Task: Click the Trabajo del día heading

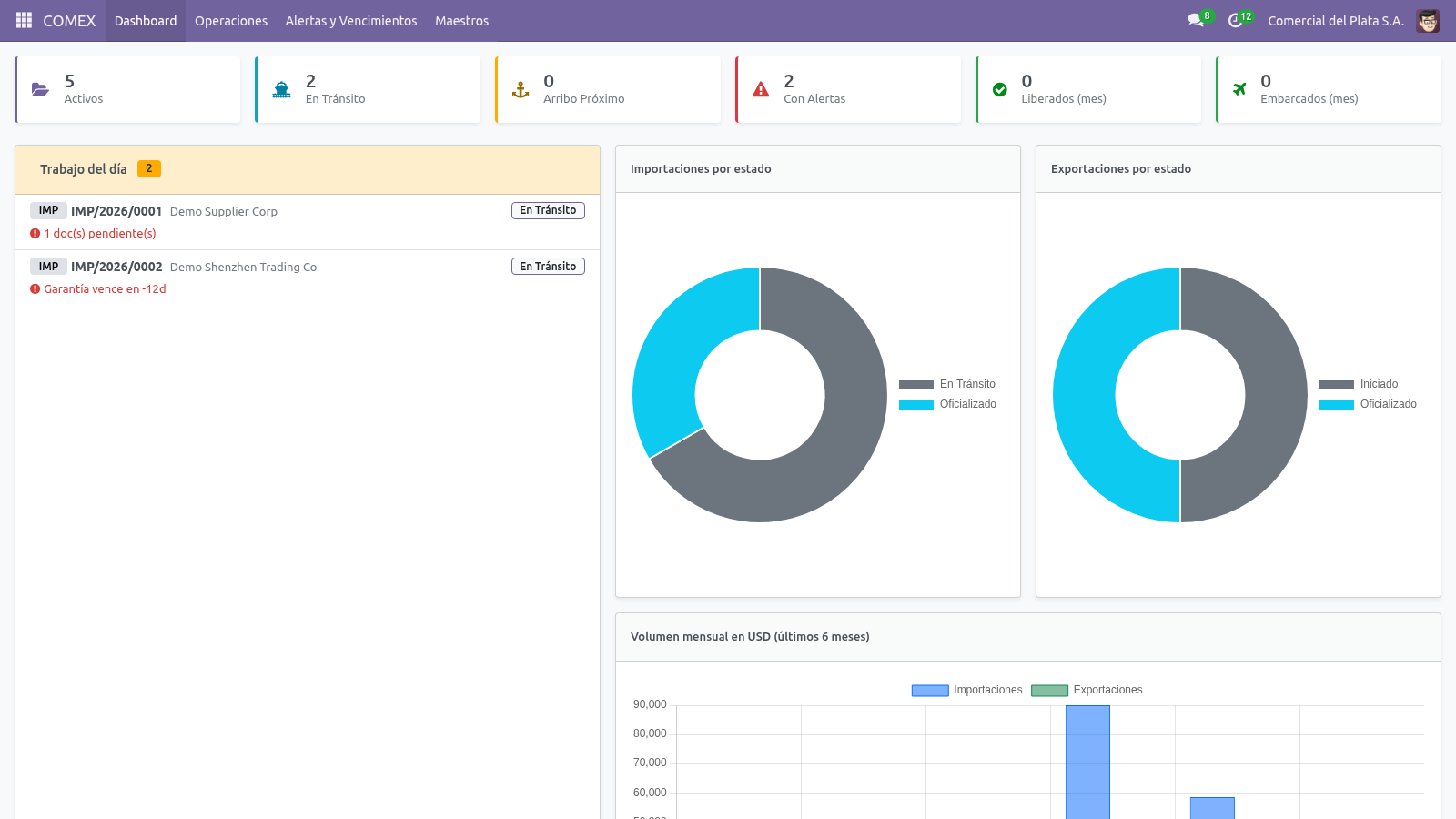Action: 84,169
